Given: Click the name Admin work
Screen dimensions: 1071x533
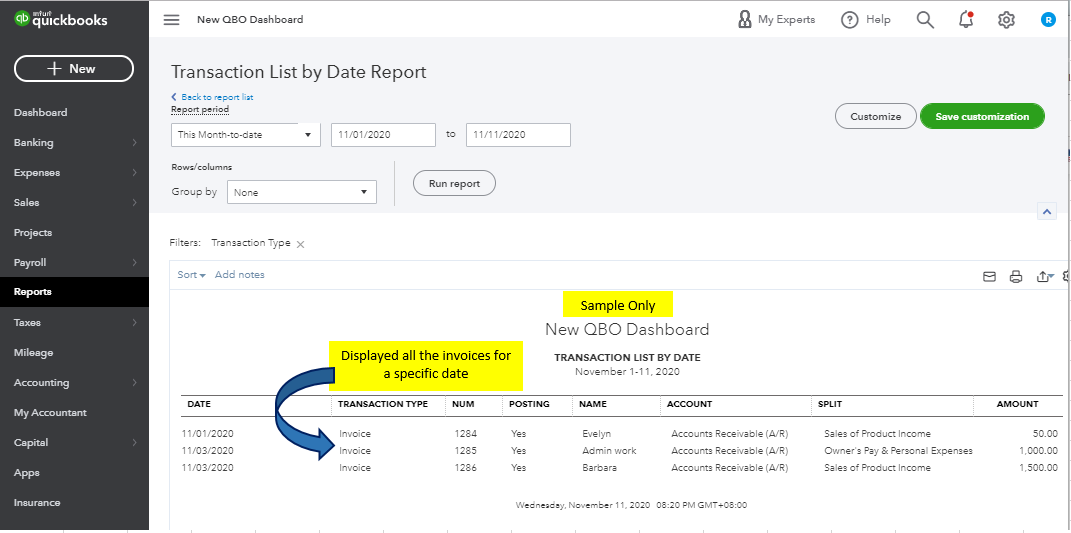Looking at the screenshot, I should coord(609,450).
